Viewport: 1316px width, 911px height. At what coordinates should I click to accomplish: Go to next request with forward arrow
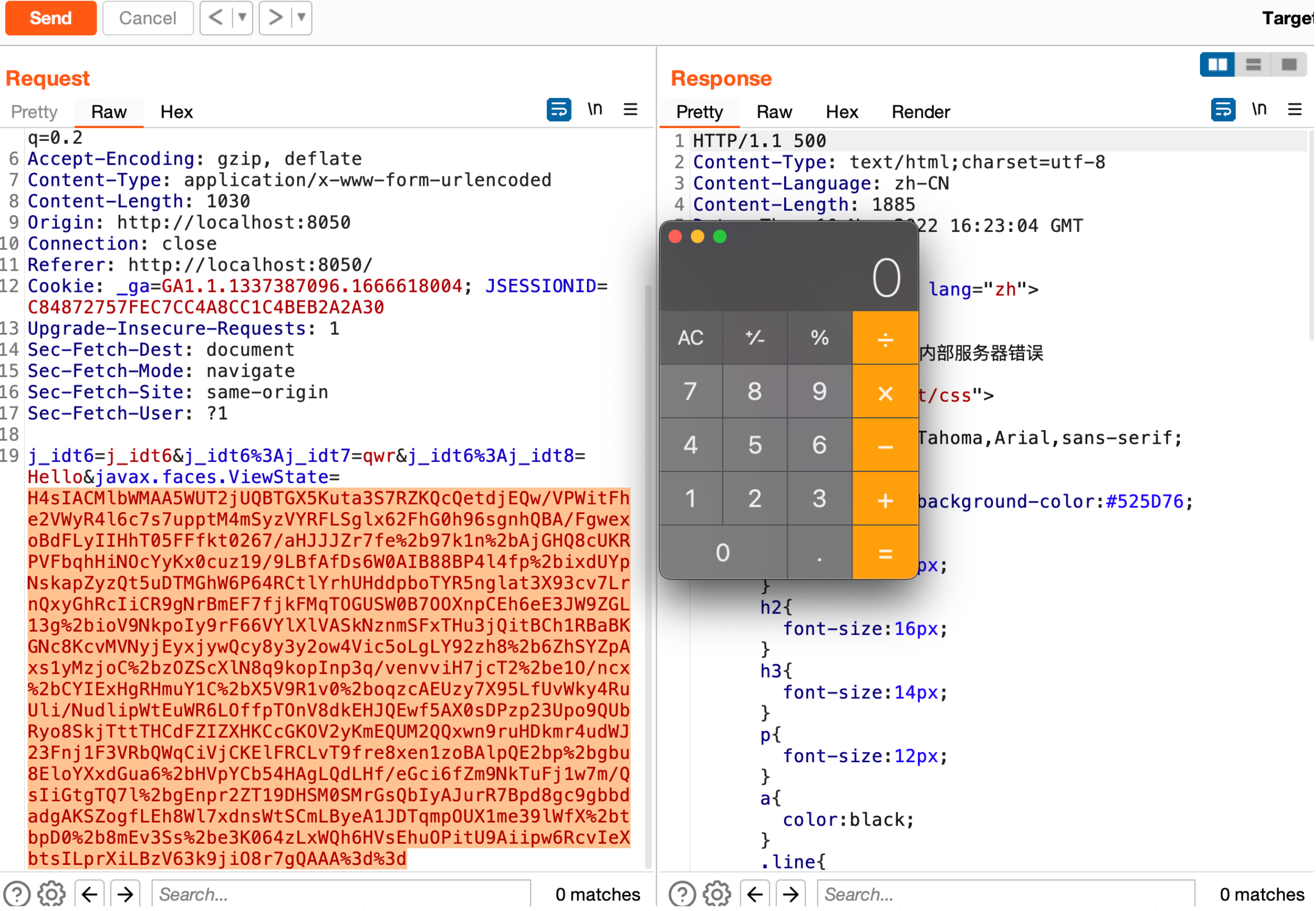pyautogui.click(x=275, y=17)
